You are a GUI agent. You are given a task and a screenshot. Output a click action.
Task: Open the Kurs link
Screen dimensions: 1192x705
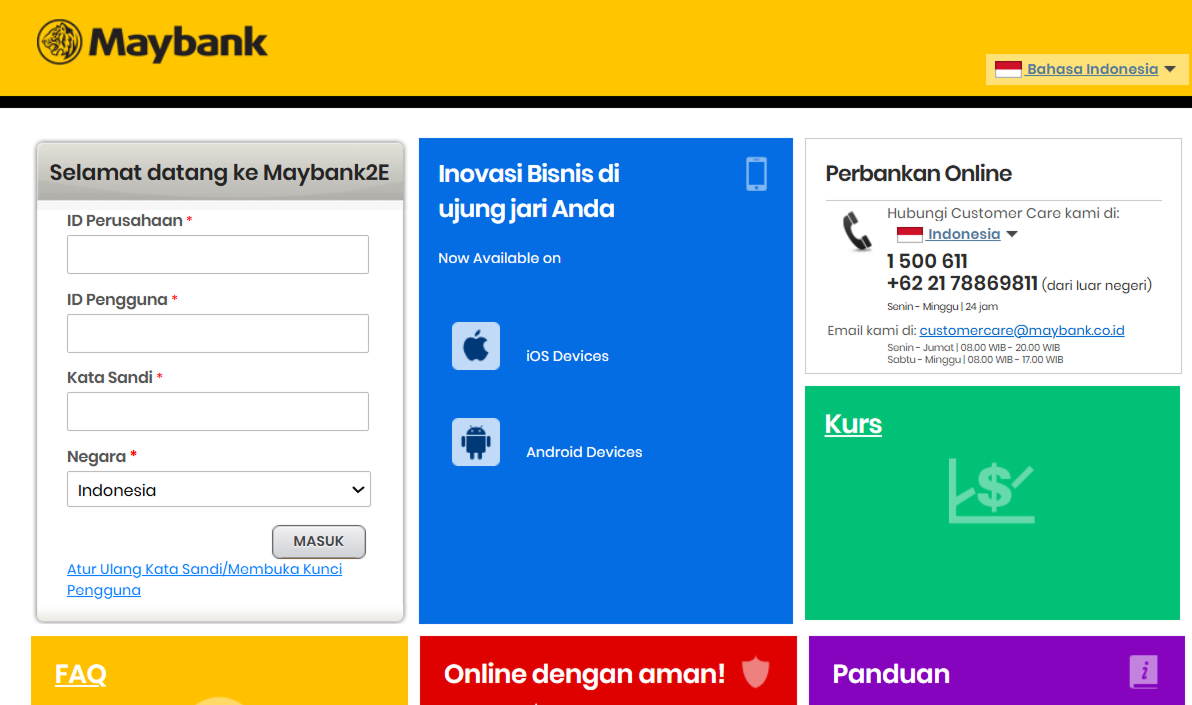coord(853,424)
